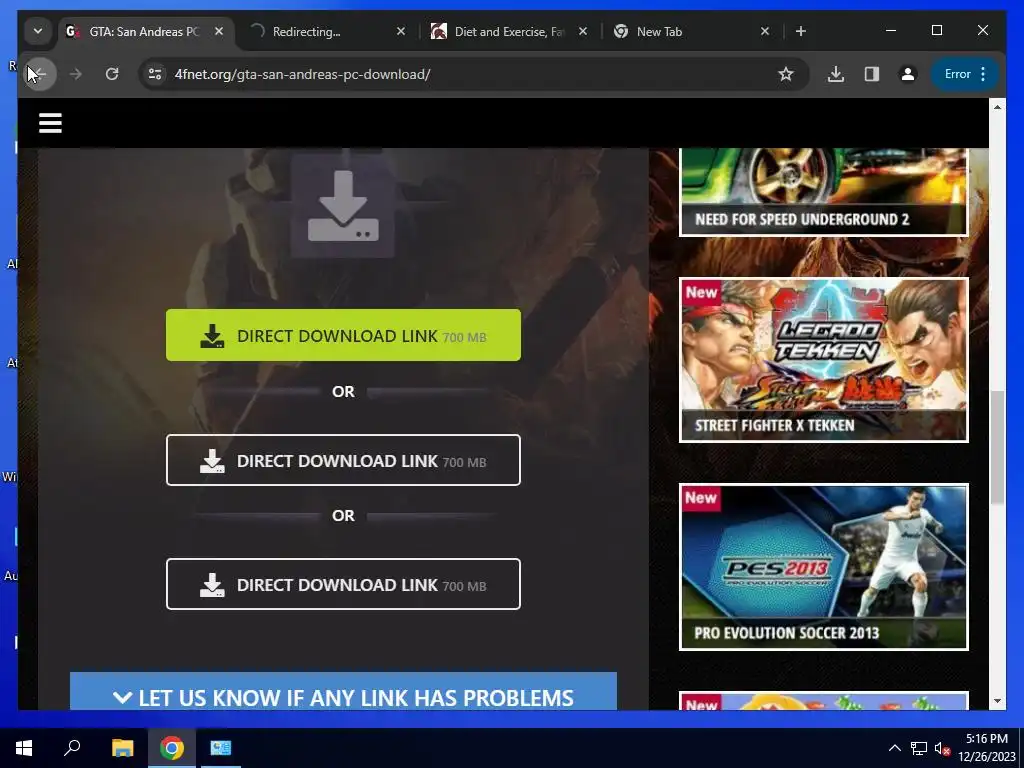This screenshot has height=768, width=1024.
Task: Click the page scrollbar up arrow
Action: click(997, 107)
